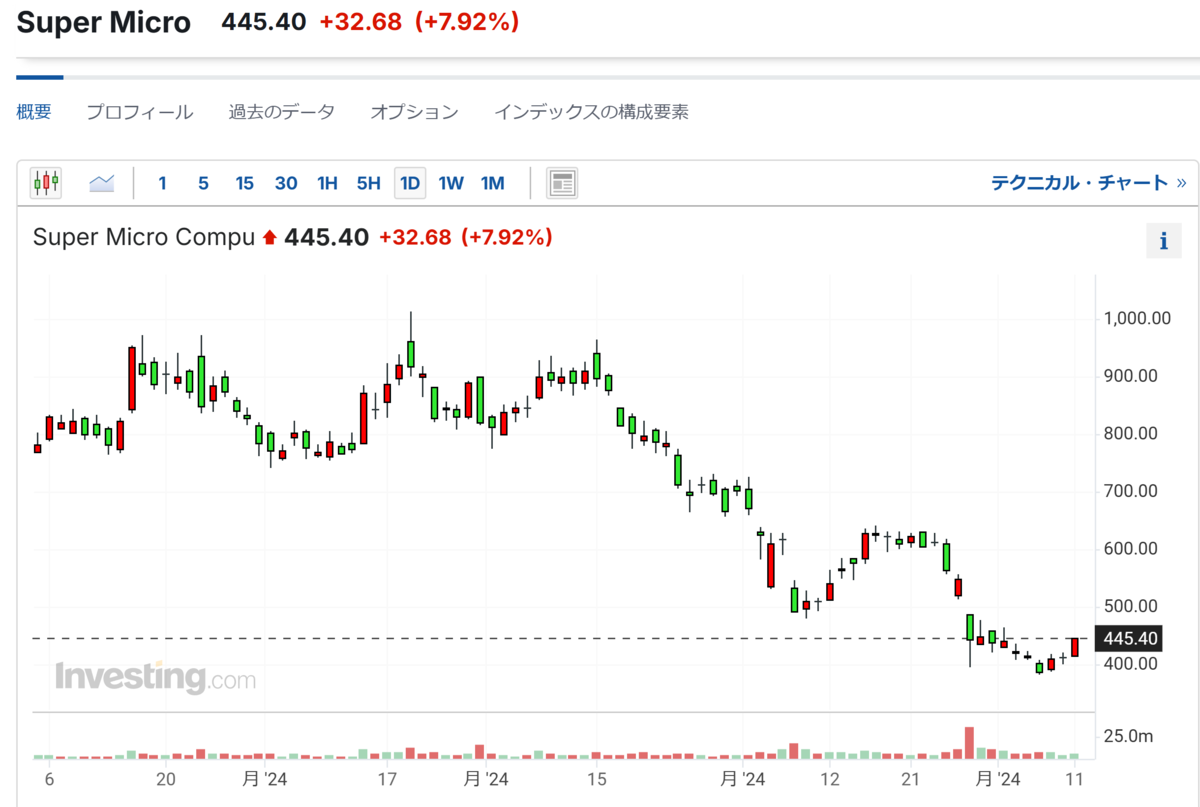Switch to the 過去のデータ tab
Image resolution: width=1200 pixels, height=807 pixels.
pyautogui.click(x=282, y=112)
